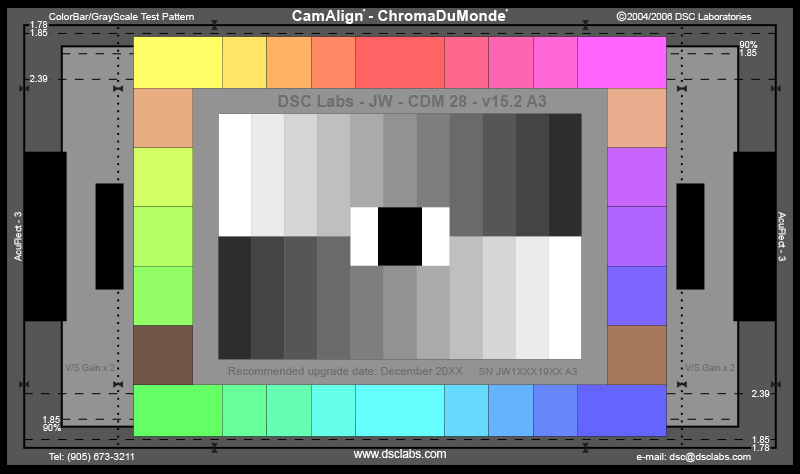
Task: Select the green swatch above dark brown swatch
Action: pos(163,296)
